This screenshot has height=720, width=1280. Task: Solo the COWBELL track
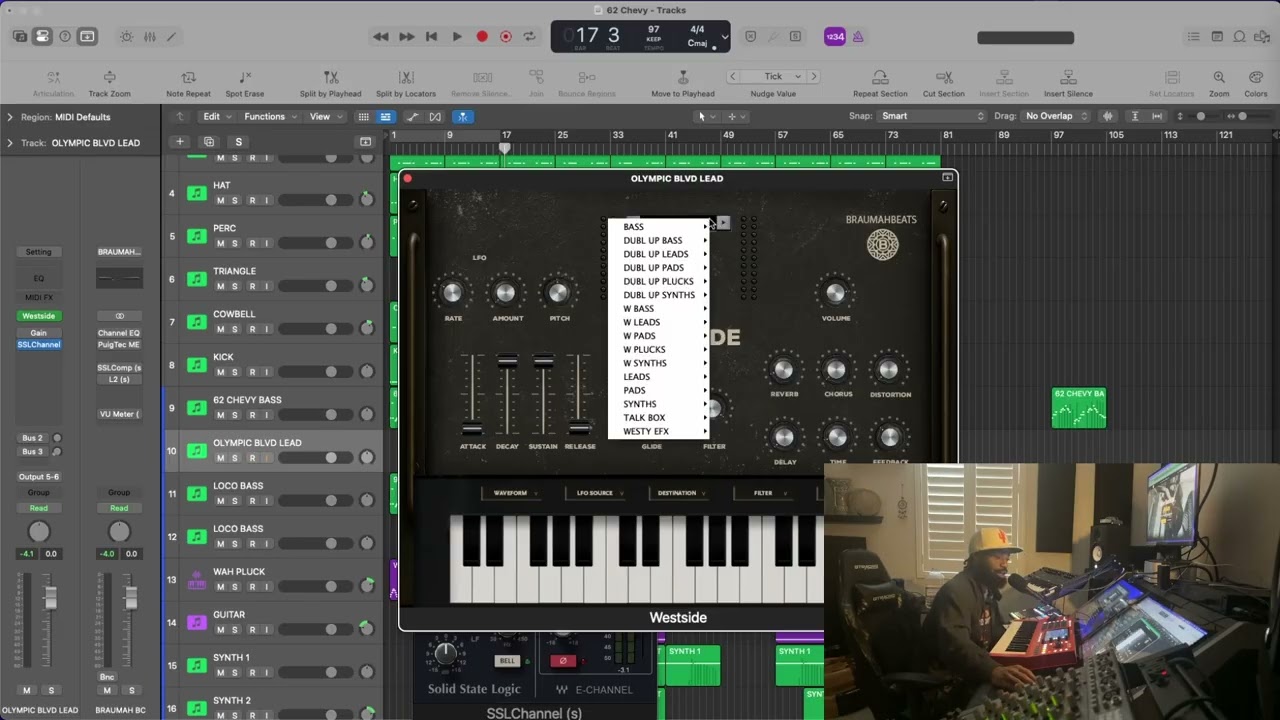click(235, 329)
